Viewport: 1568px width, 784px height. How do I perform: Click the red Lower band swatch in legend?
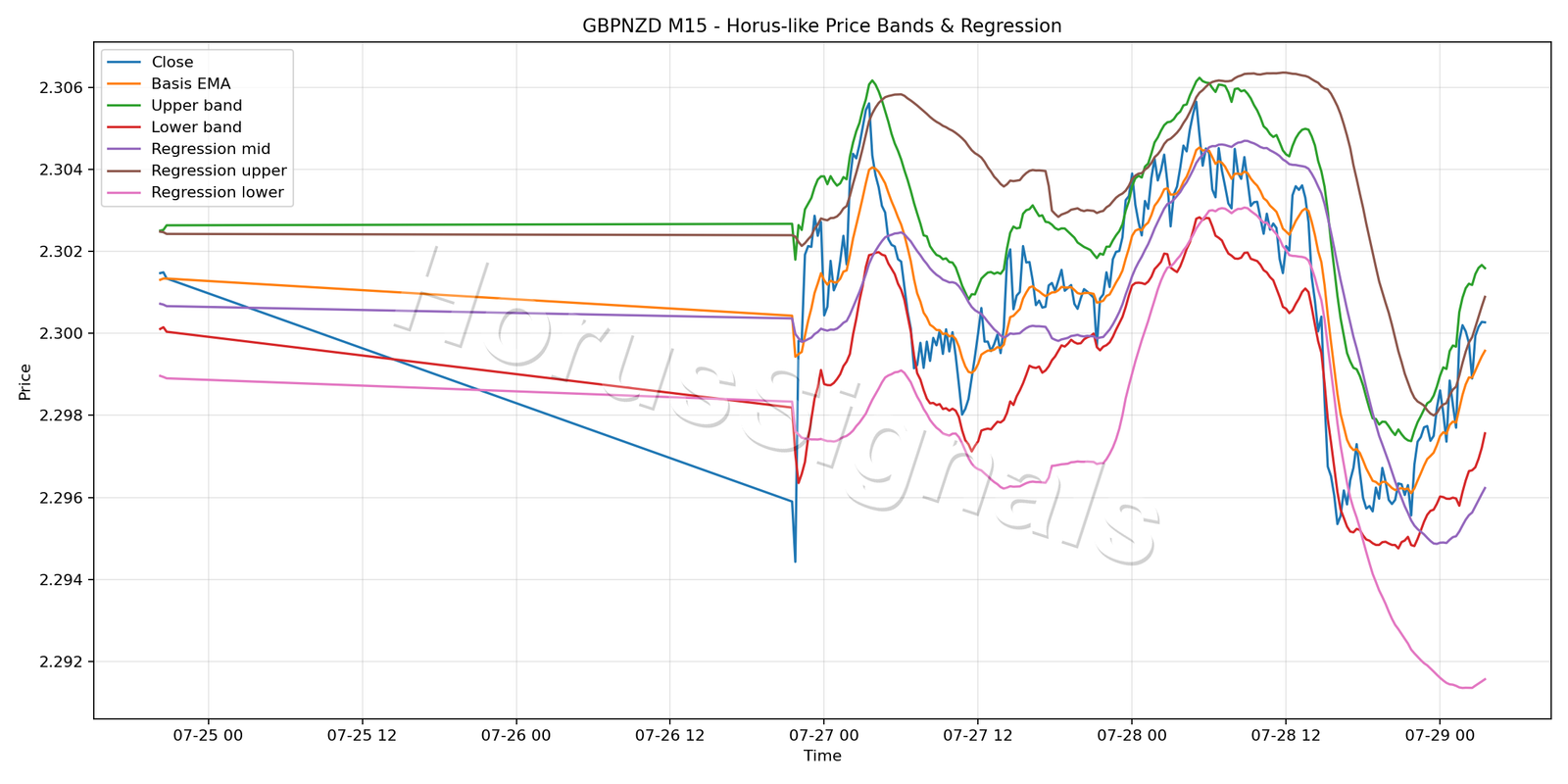point(124,127)
